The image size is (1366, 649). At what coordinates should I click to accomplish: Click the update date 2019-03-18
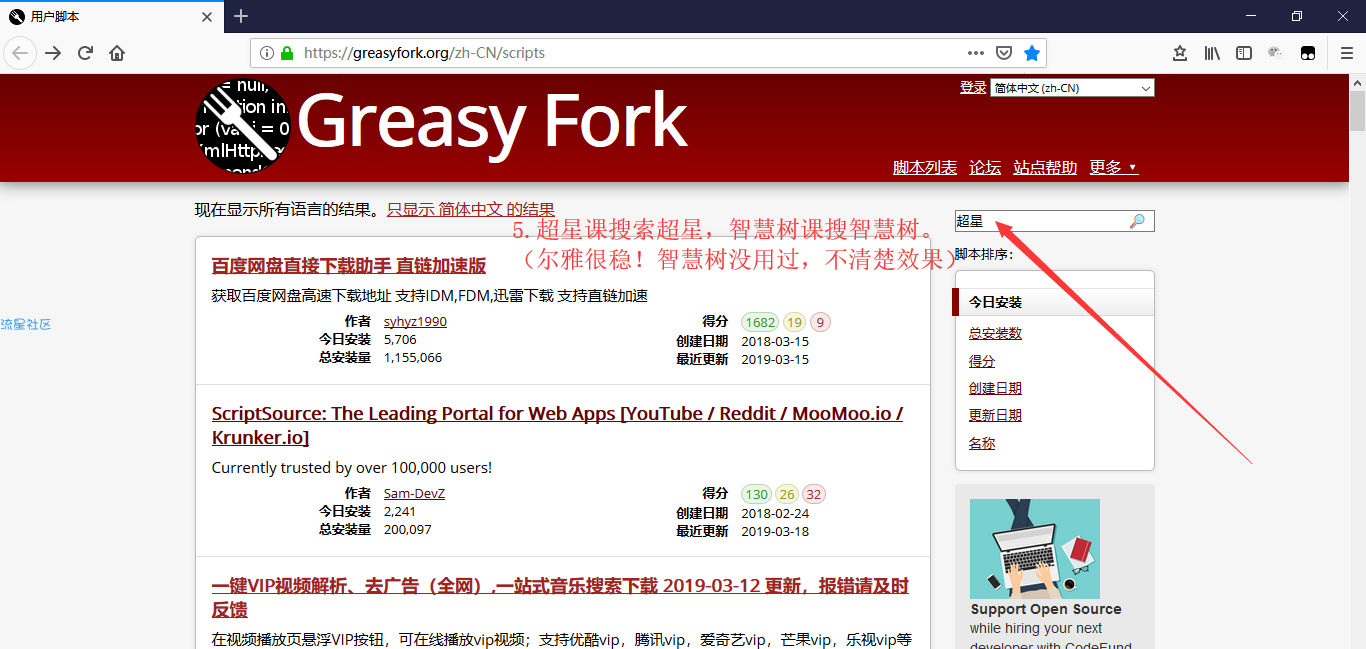coord(775,531)
